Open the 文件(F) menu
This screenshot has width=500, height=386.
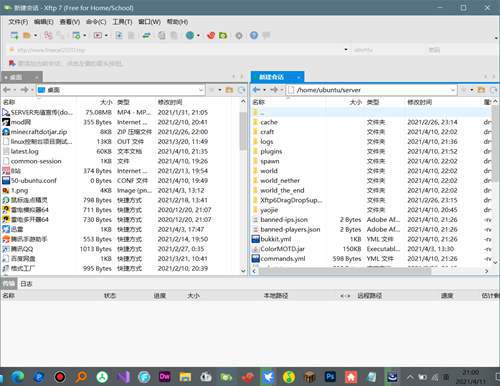pos(18,22)
